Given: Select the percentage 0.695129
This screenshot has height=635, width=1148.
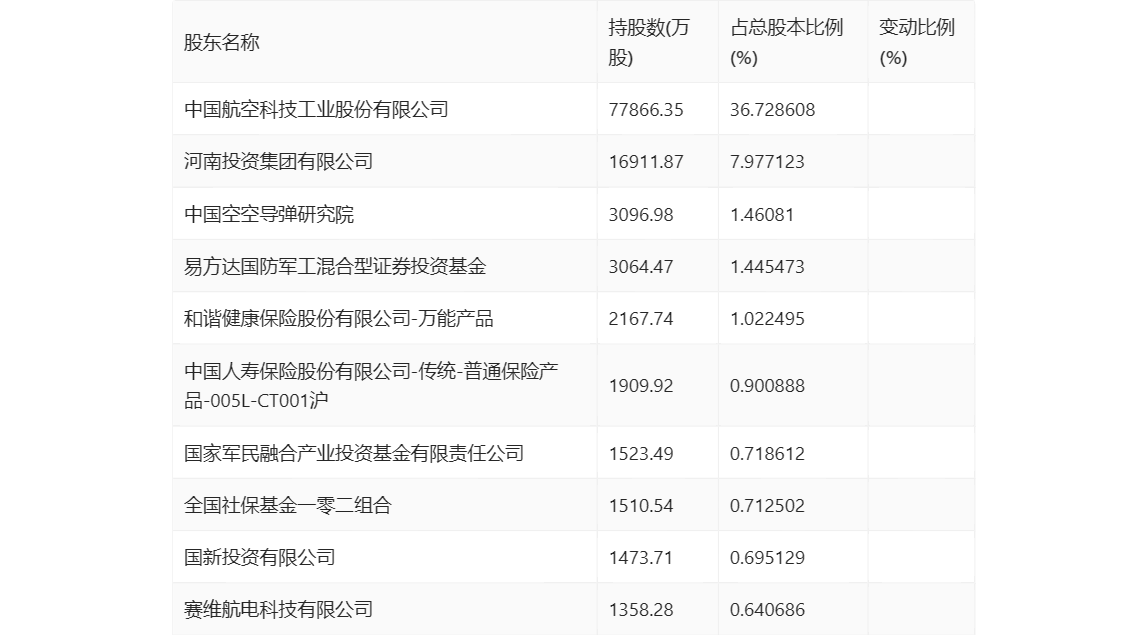Looking at the screenshot, I should click(767, 557).
